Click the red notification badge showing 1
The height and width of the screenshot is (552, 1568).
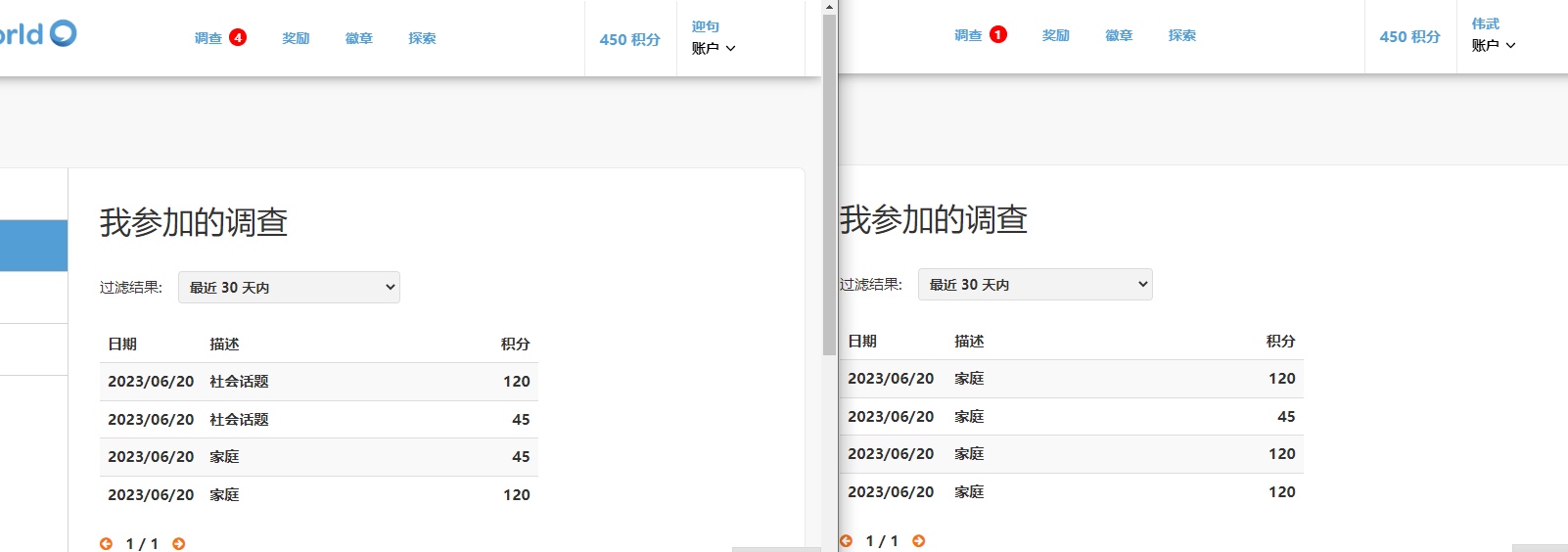[997, 35]
